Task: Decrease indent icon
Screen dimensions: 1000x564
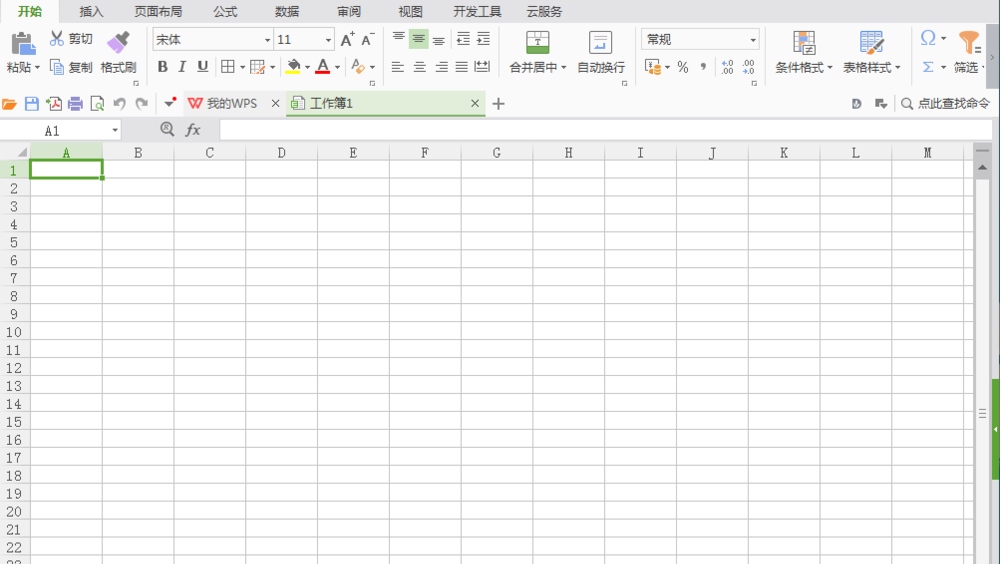Action: pos(463,39)
